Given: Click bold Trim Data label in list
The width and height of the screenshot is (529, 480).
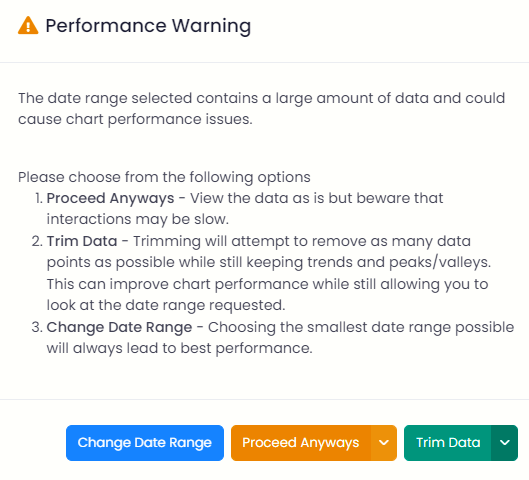Looking at the screenshot, I should pos(82,241).
